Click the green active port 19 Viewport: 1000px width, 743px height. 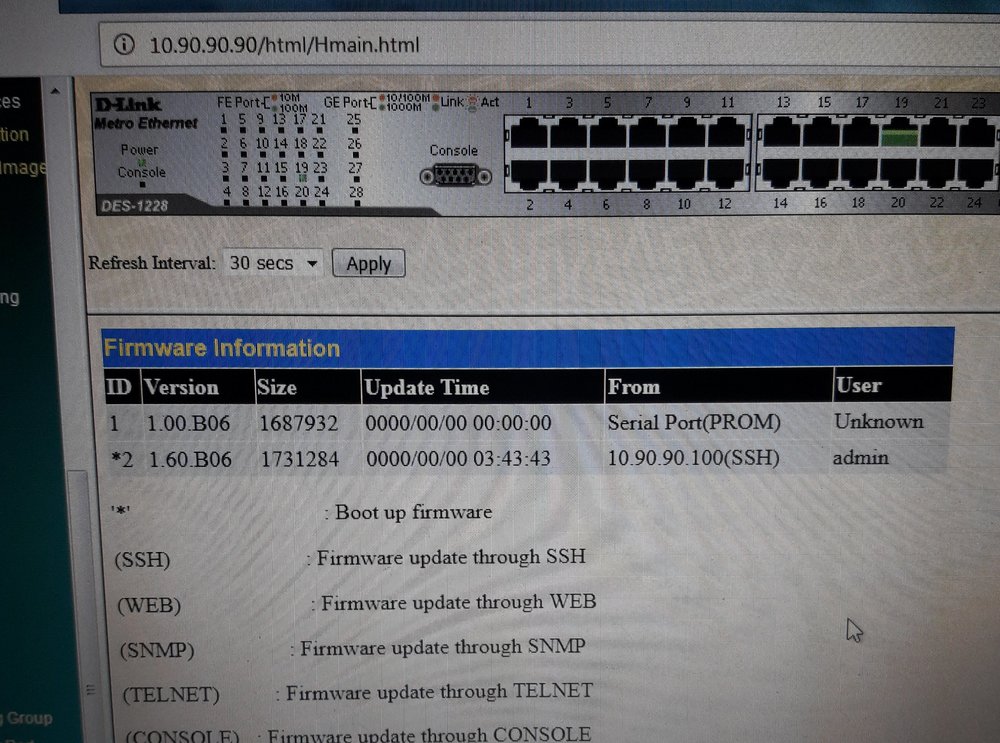tap(899, 133)
